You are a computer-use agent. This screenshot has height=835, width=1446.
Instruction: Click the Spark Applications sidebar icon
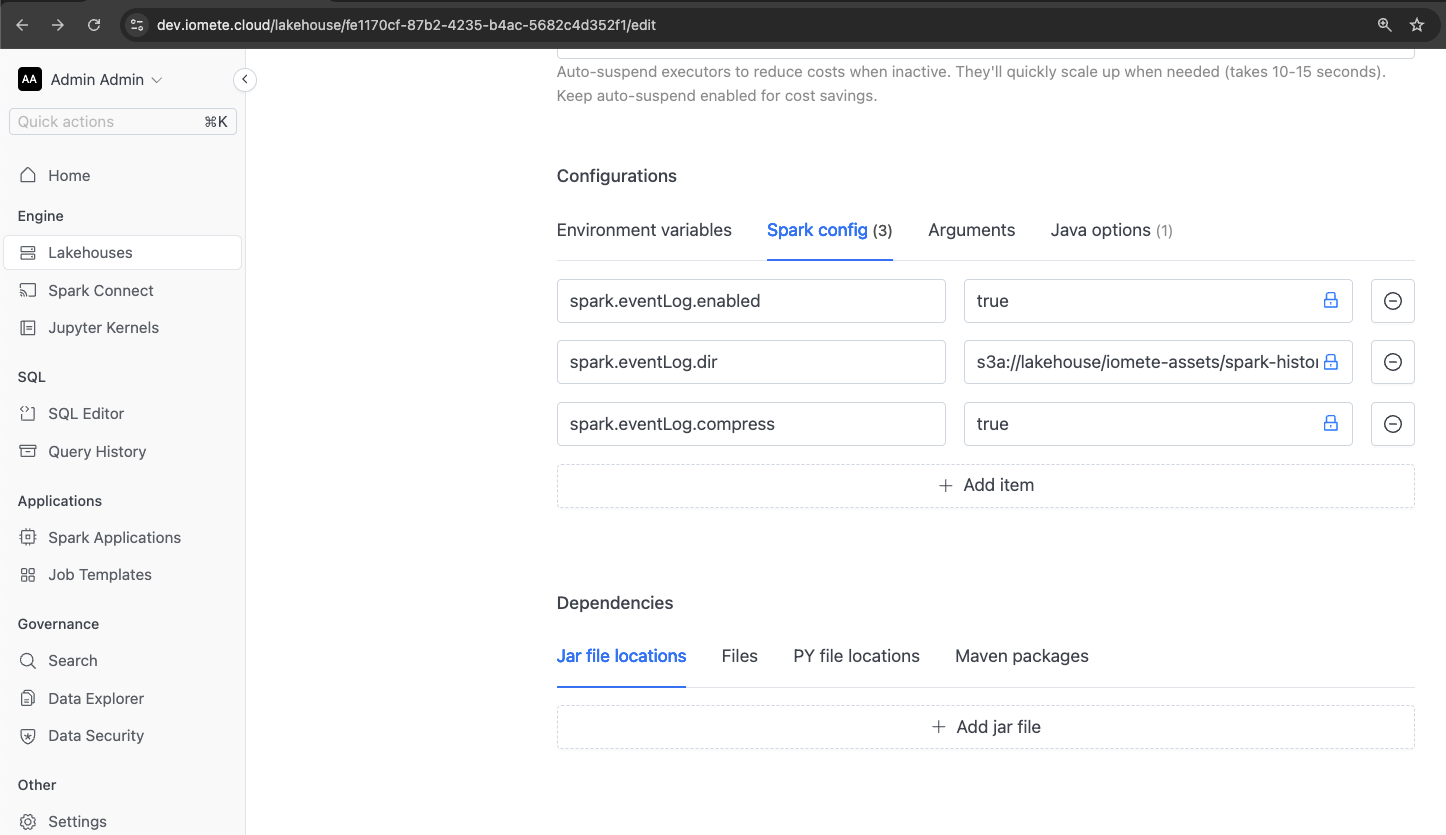click(x=28, y=537)
